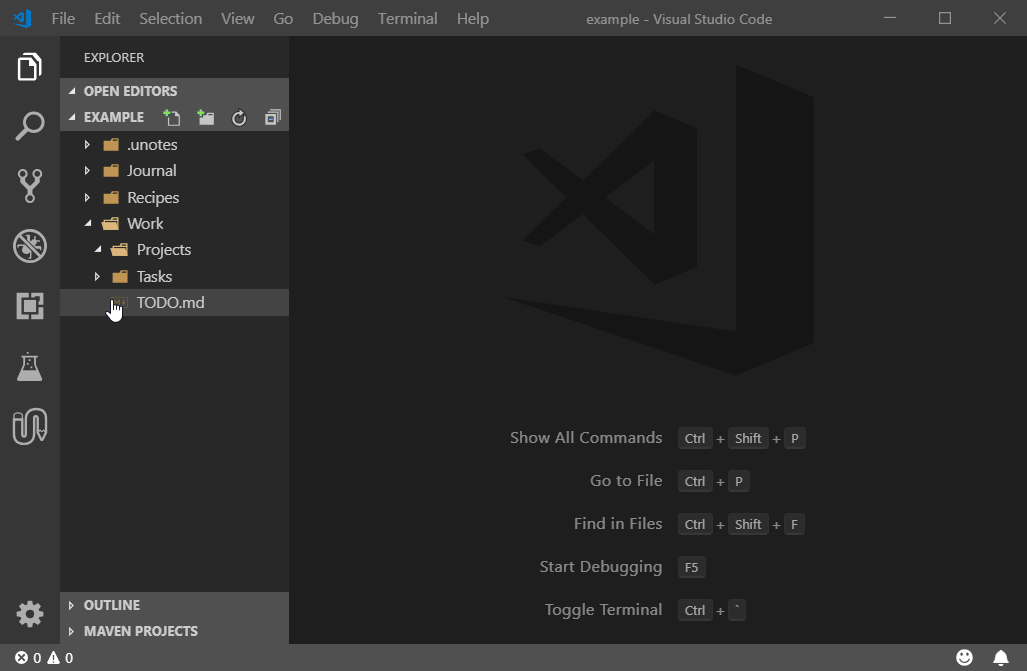
Task: Select the Recipes folder label
Action: [153, 197]
